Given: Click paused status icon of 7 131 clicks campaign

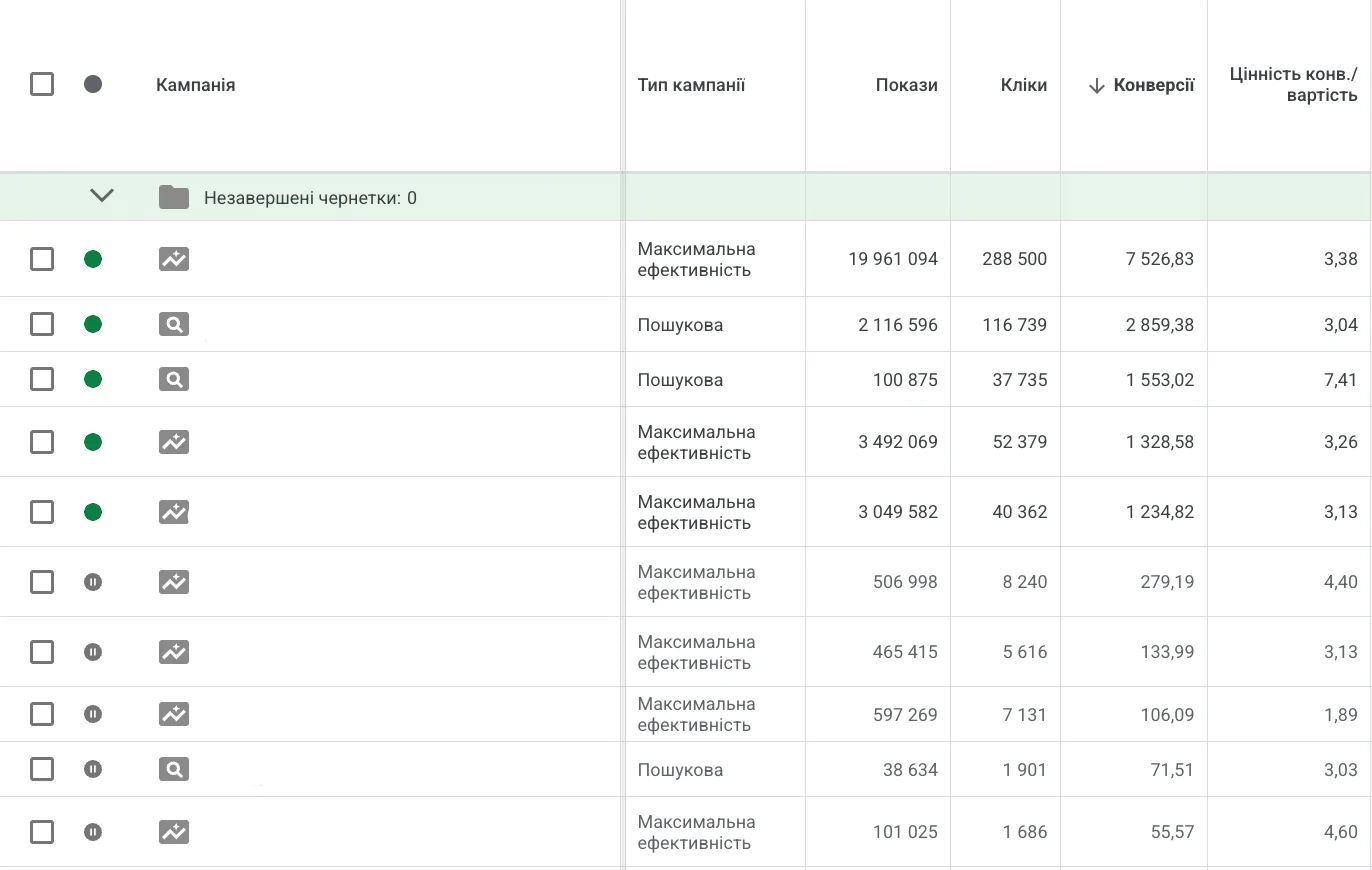Looking at the screenshot, I should (93, 714).
